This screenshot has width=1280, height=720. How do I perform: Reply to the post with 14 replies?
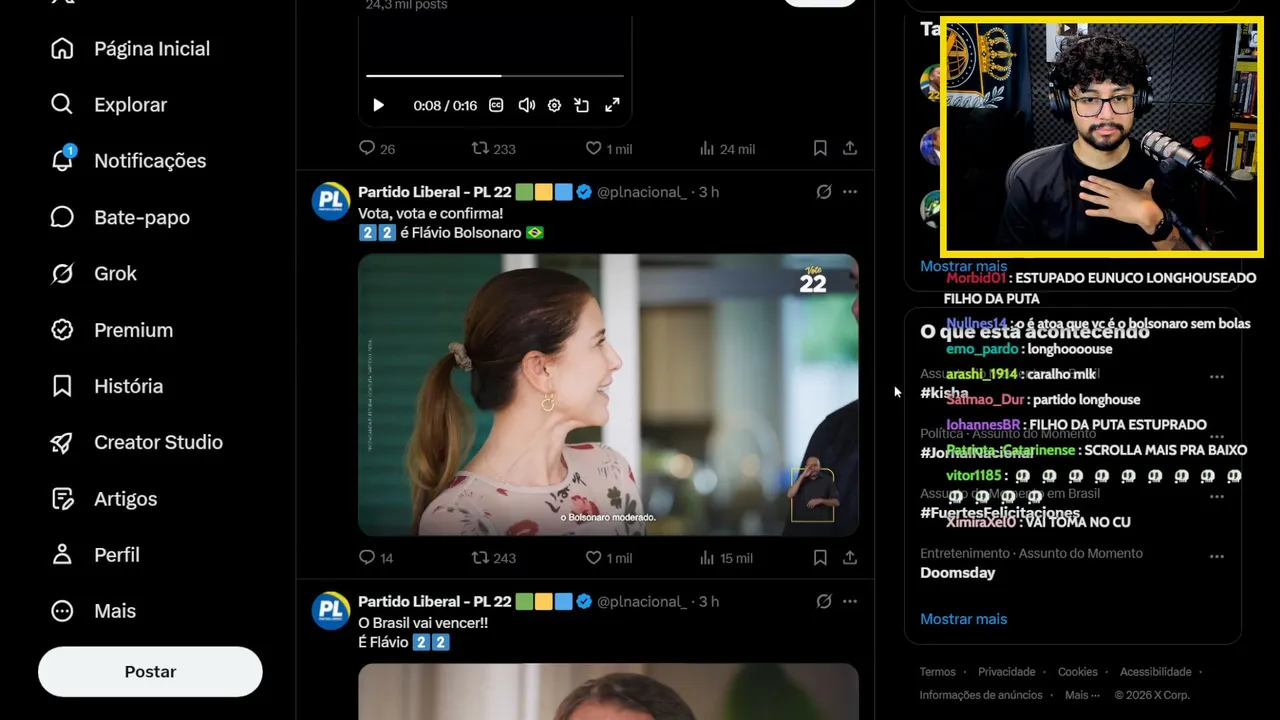376,558
